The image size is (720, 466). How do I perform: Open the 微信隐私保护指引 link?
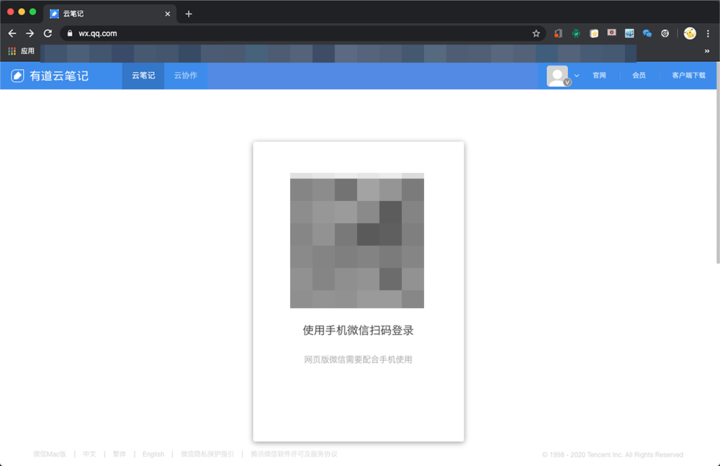207,454
